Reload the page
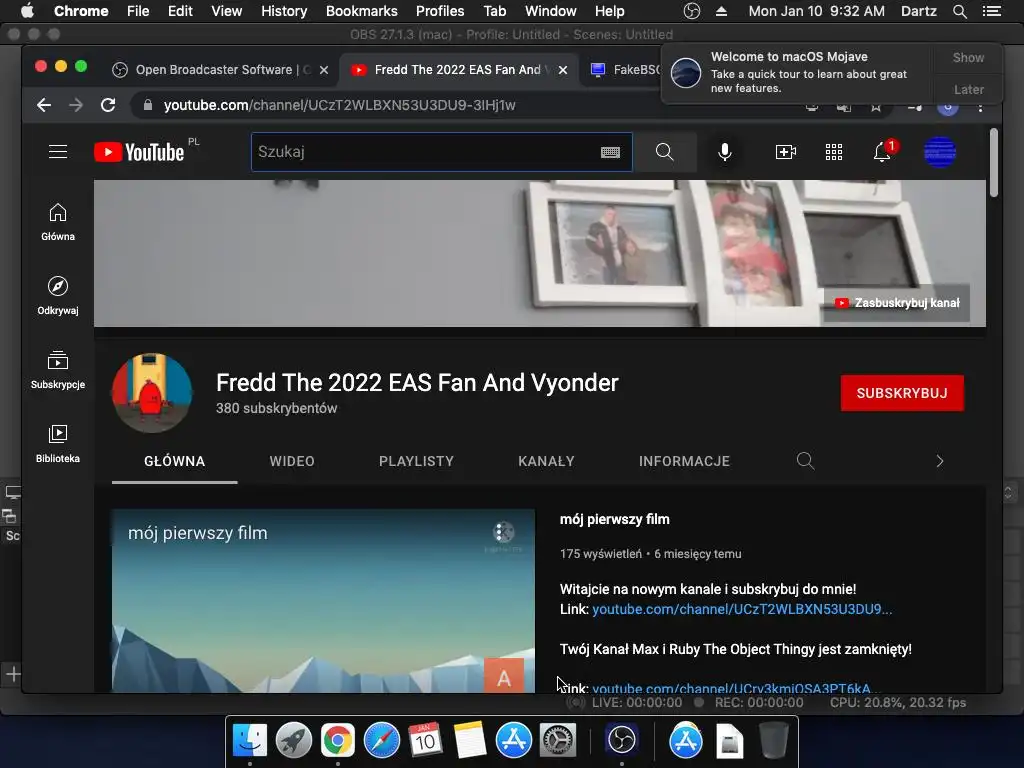 tap(108, 105)
